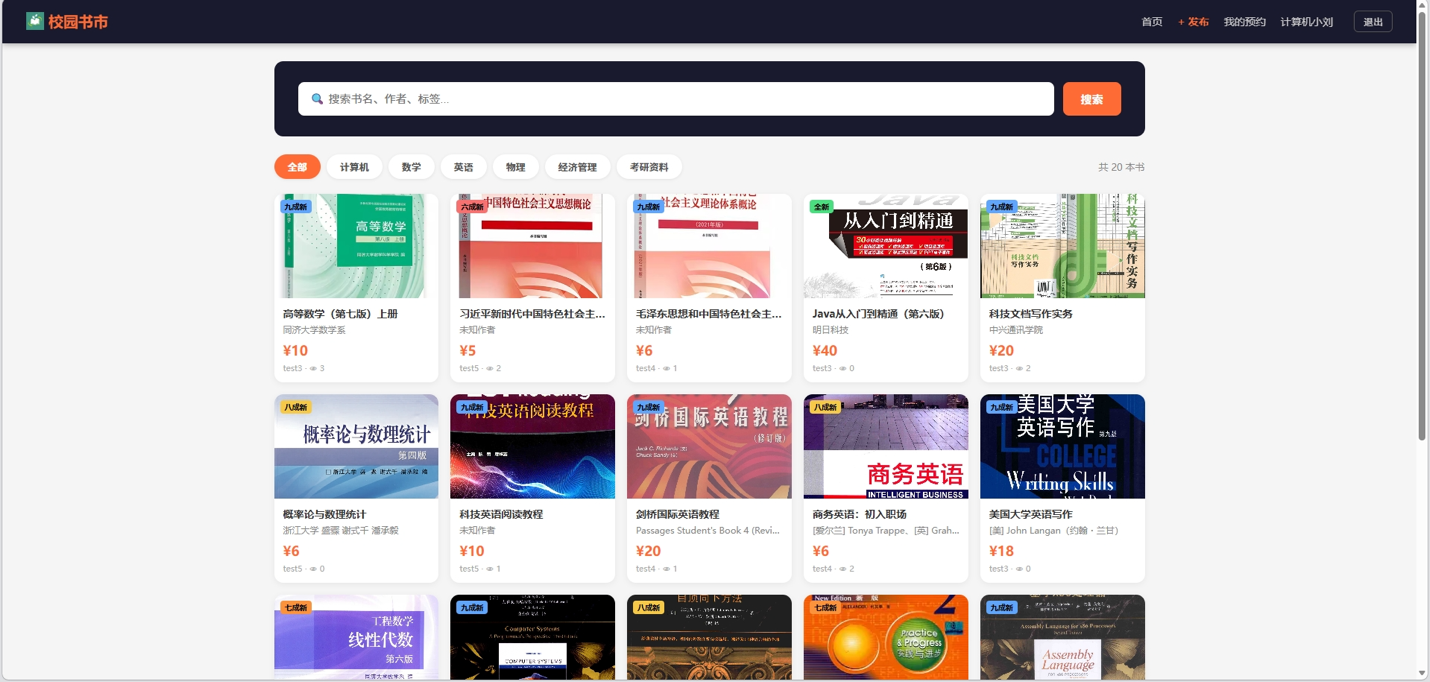Screen dimensions: 1430x682
Task: Filter books by 计算机 category
Action: 354,167
